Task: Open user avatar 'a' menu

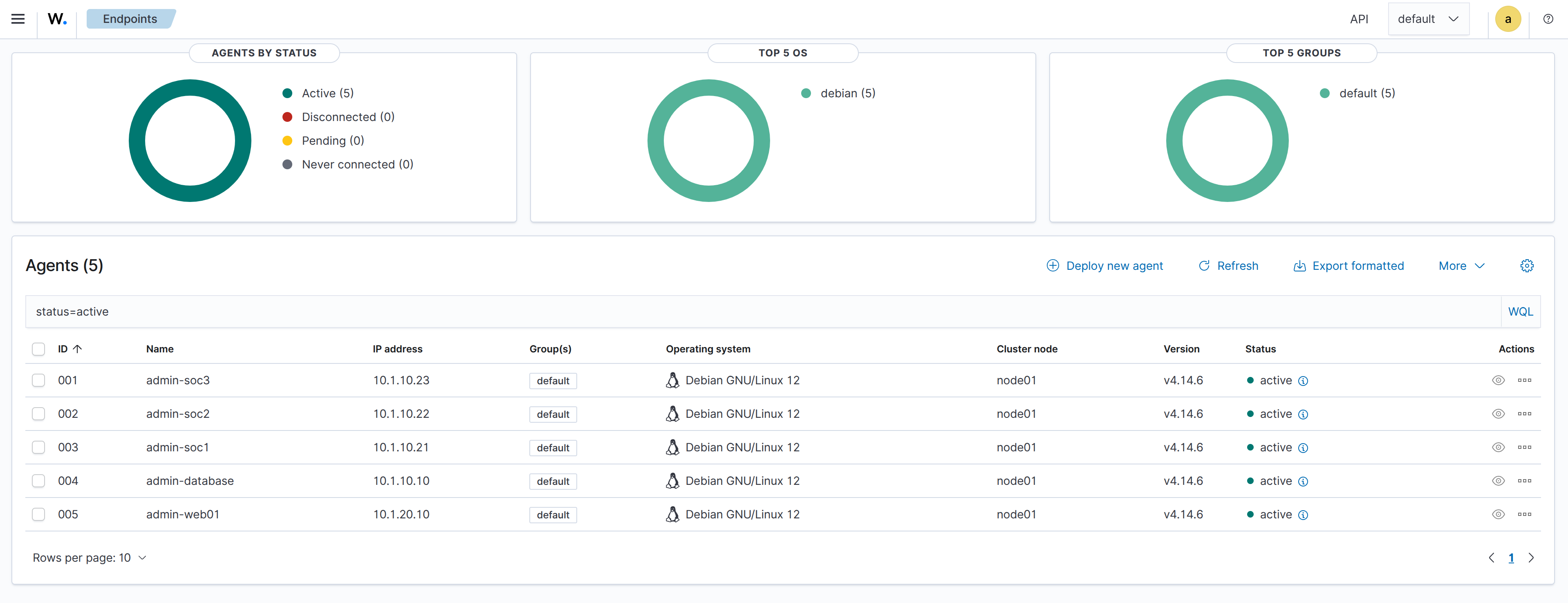Action: [x=1508, y=19]
